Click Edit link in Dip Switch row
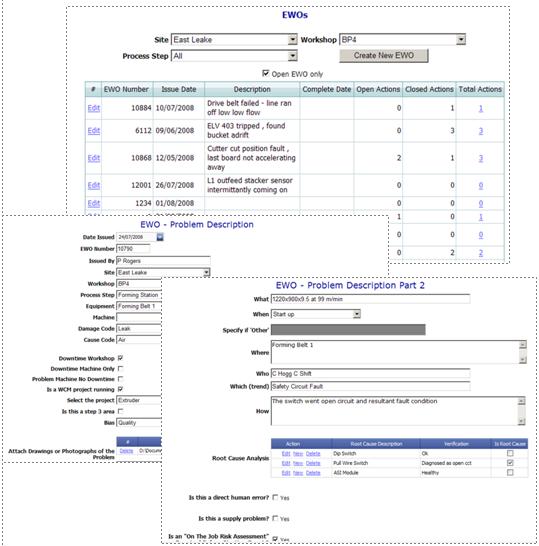Screen dimensions: 539x546 point(286,453)
